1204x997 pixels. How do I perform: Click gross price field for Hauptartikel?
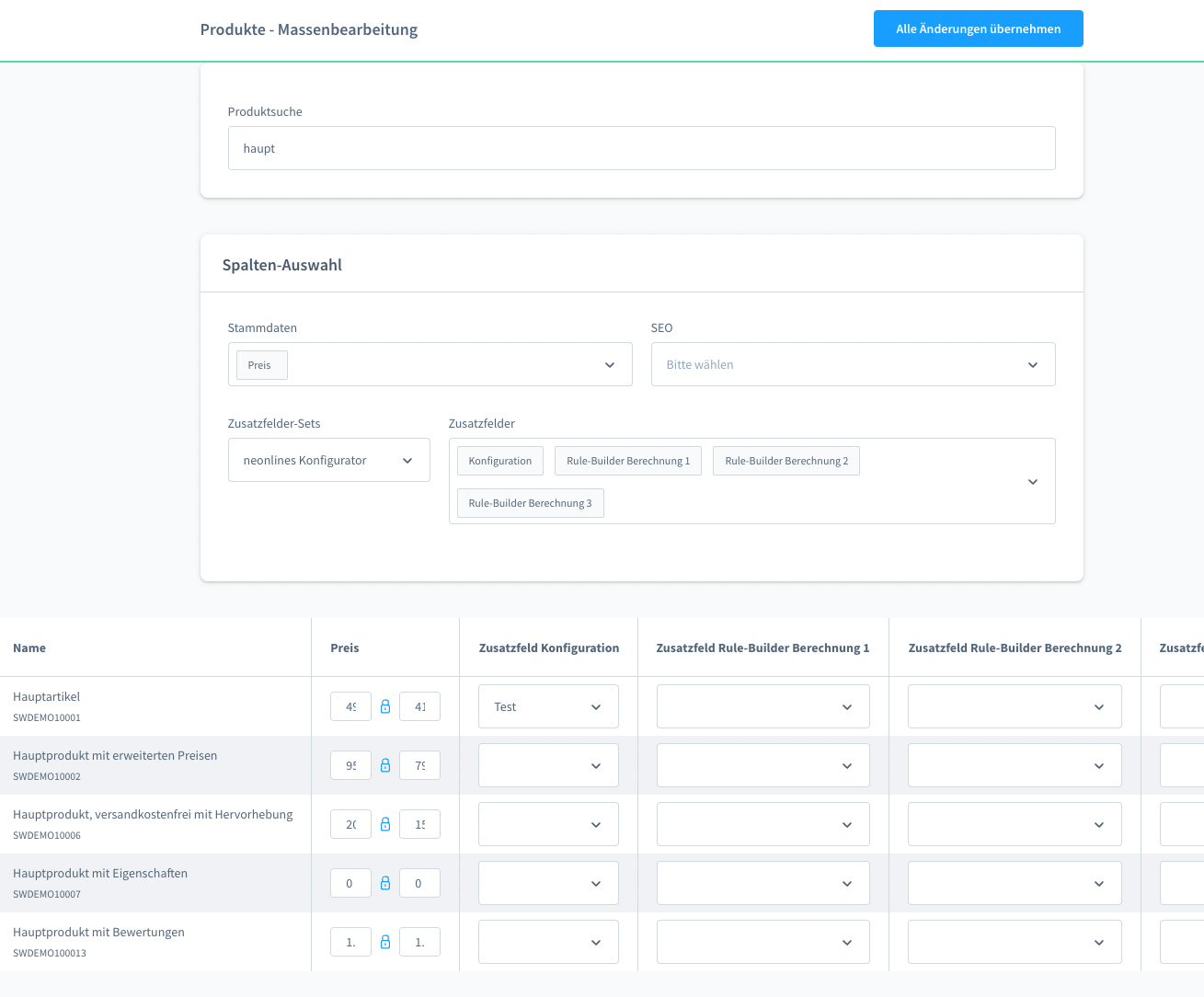pos(350,706)
